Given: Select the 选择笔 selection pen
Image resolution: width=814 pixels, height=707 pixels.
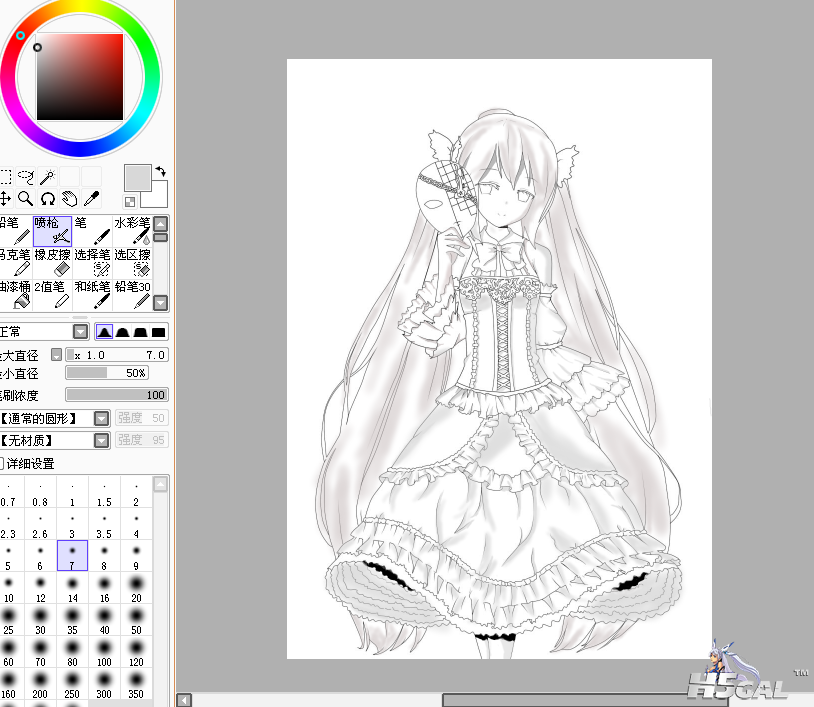Looking at the screenshot, I should click(92, 262).
